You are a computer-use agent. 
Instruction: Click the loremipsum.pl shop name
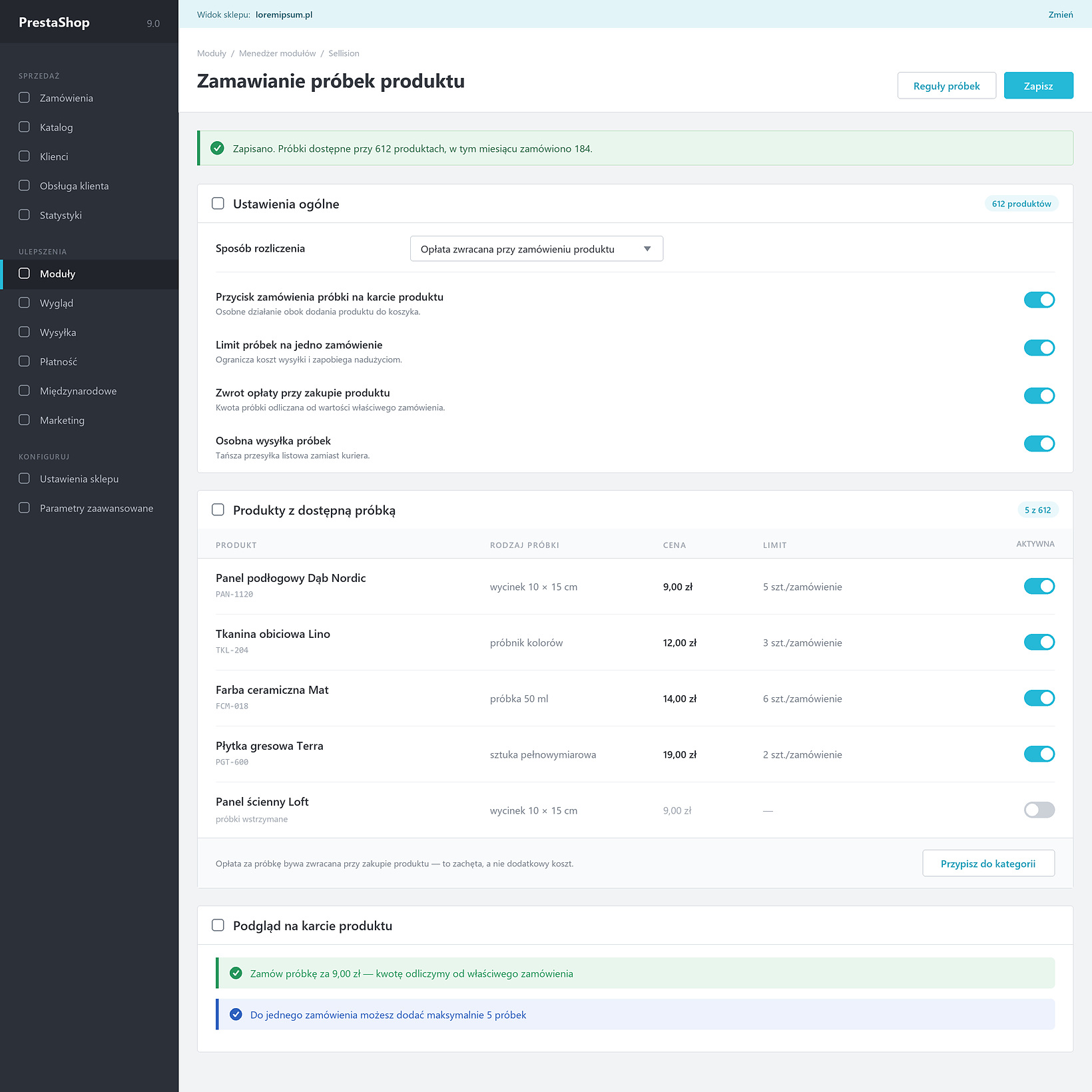point(284,15)
